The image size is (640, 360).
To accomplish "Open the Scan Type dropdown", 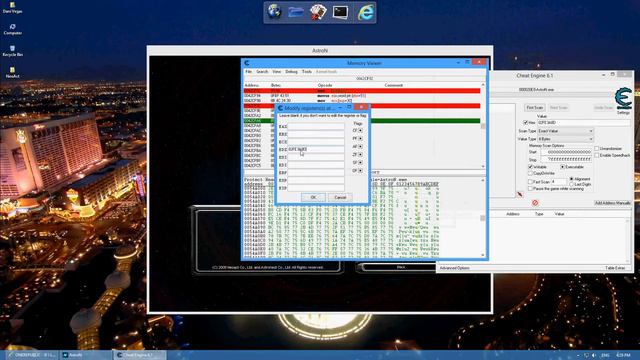I will [565, 131].
